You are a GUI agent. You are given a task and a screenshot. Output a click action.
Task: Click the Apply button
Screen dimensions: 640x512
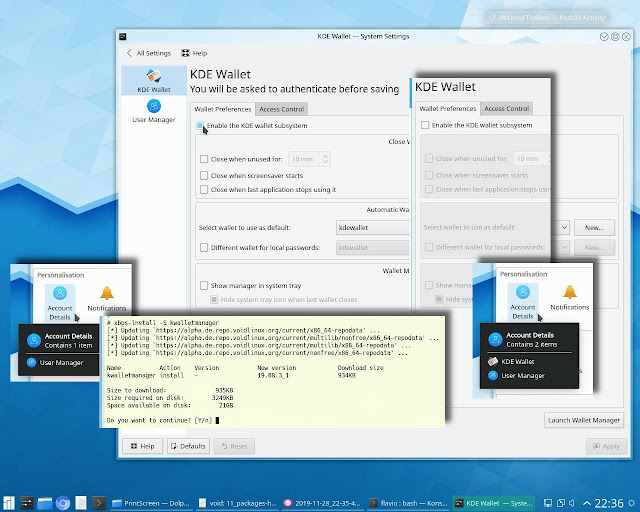pos(606,446)
